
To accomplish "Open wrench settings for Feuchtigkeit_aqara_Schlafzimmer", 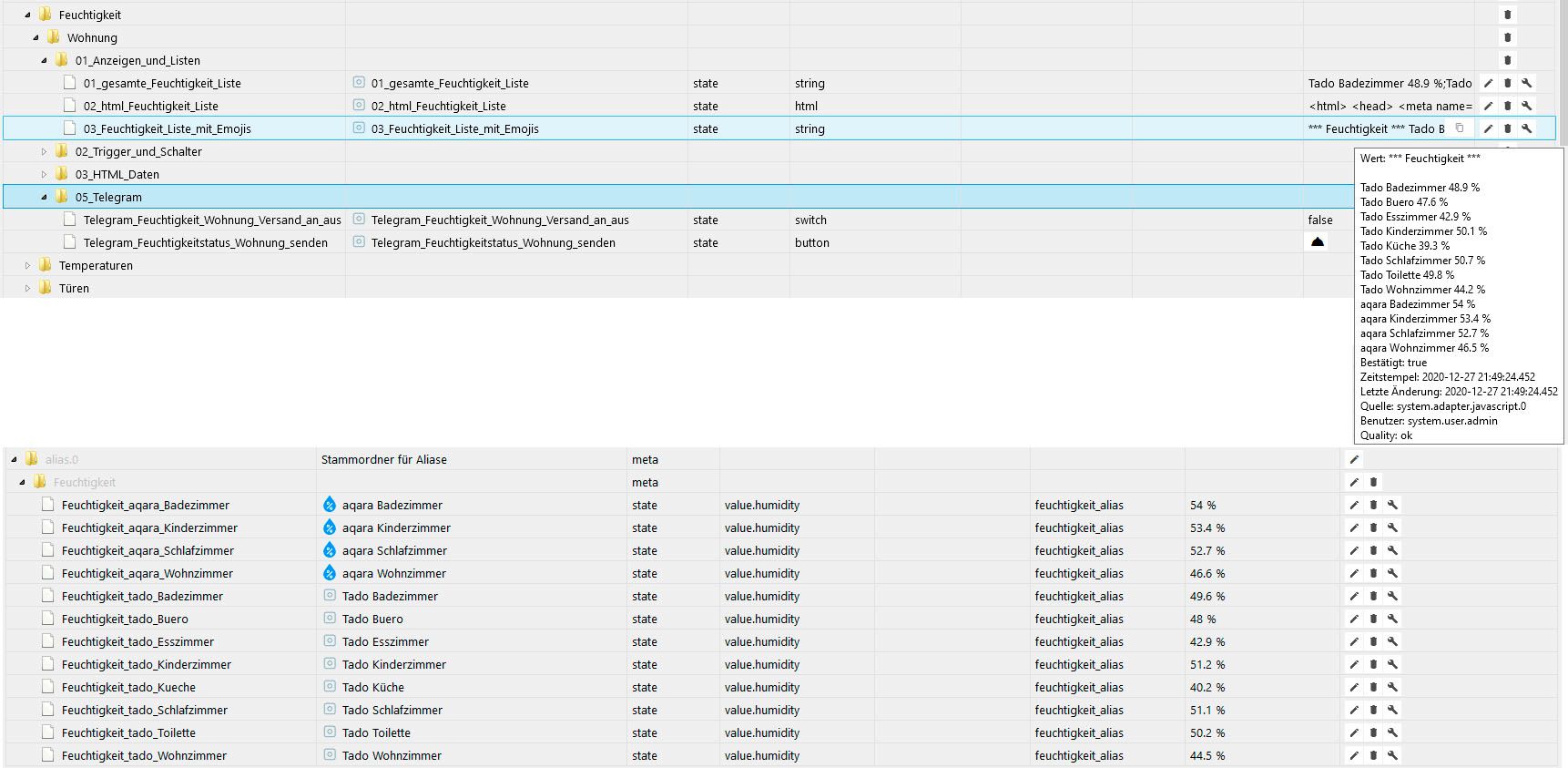I will pyautogui.click(x=1392, y=550).
